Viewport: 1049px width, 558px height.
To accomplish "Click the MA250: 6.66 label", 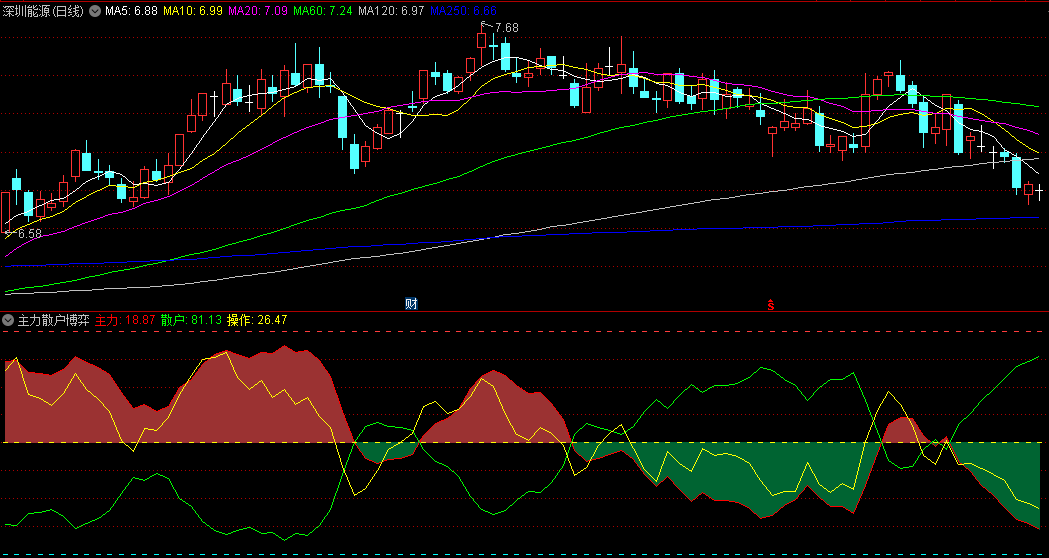I will click(x=464, y=11).
